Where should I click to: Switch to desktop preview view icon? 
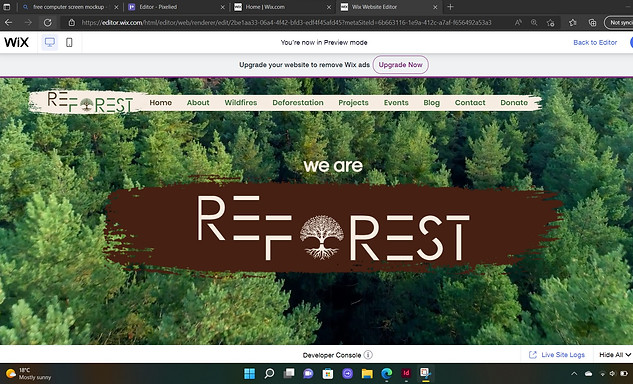[x=50, y=42]
